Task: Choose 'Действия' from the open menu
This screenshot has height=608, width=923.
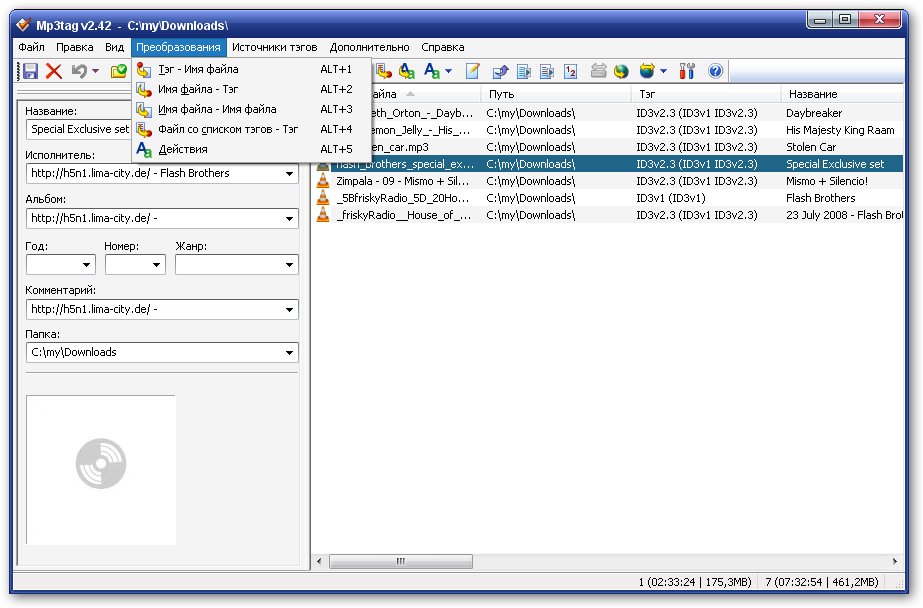Action: tap(183, 150)
